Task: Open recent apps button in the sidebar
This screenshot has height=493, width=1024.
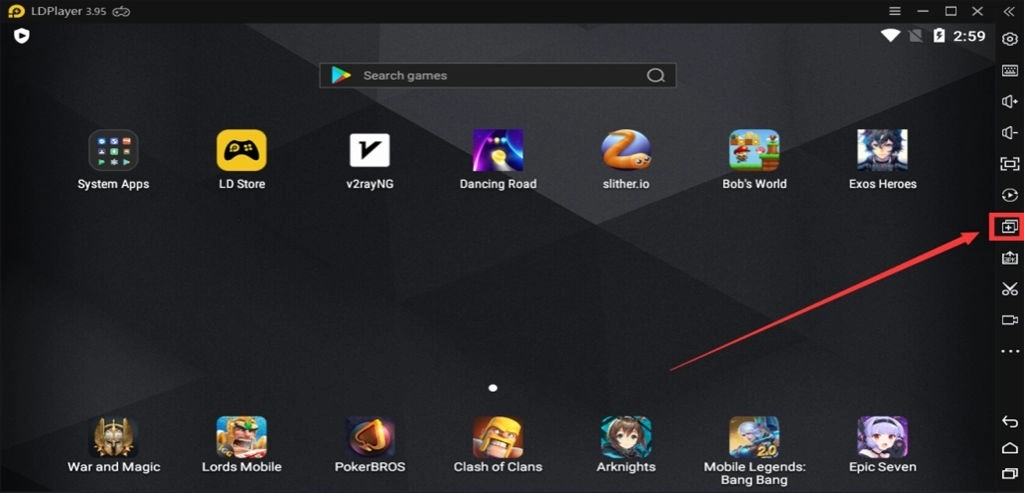Action: point(1010,473)
